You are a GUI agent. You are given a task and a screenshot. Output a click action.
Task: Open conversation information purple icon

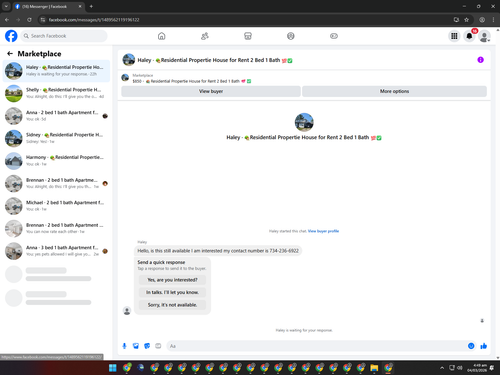point(480,60)
